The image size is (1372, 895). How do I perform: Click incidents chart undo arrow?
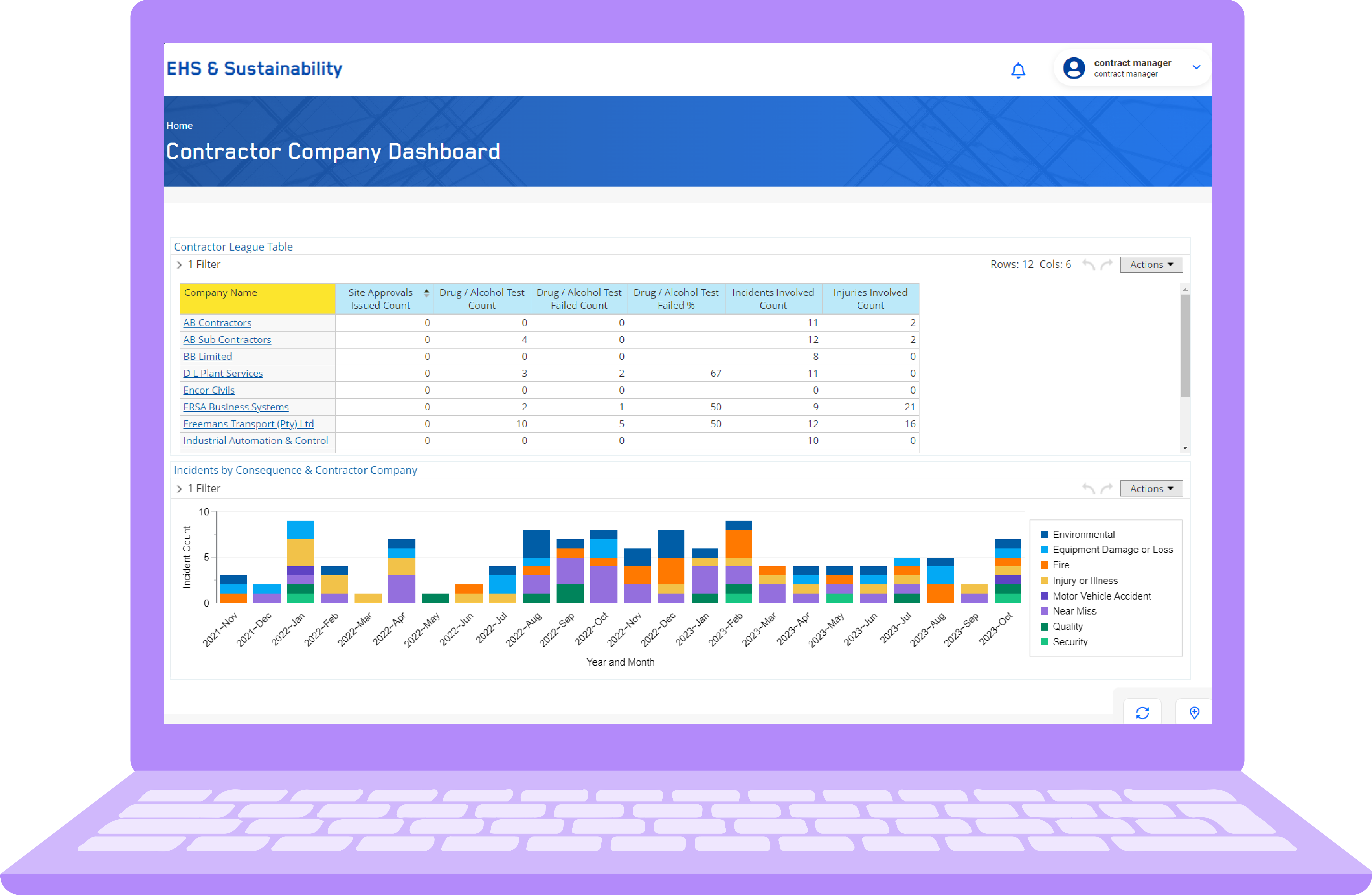coord(1088,489)
